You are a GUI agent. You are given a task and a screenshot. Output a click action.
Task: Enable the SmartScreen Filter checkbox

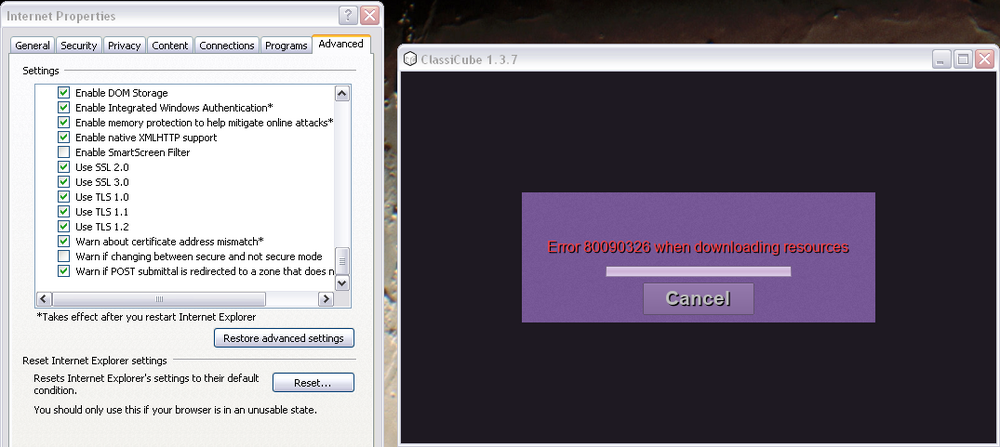64,152
